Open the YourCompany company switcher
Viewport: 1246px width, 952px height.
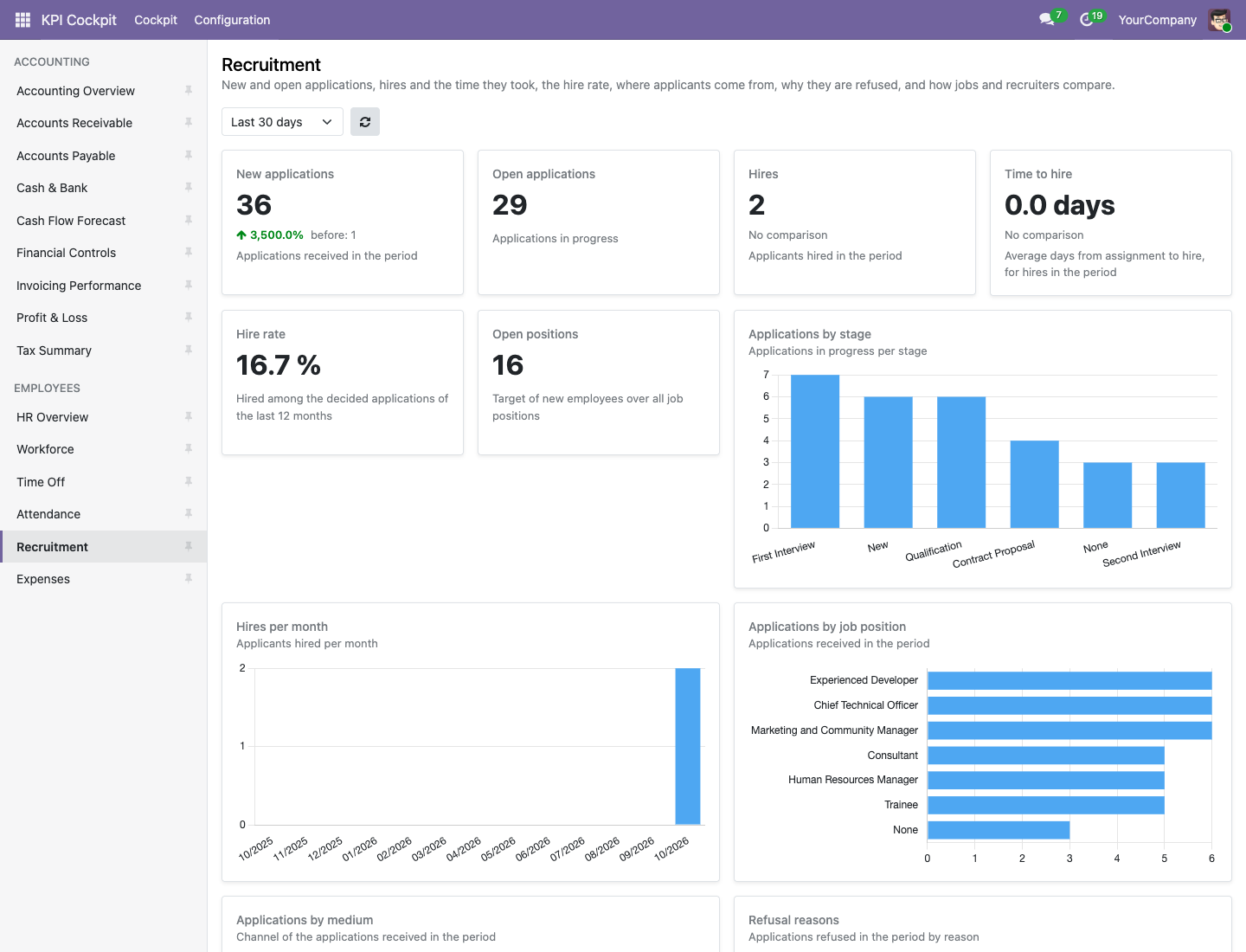(1157, 20)
